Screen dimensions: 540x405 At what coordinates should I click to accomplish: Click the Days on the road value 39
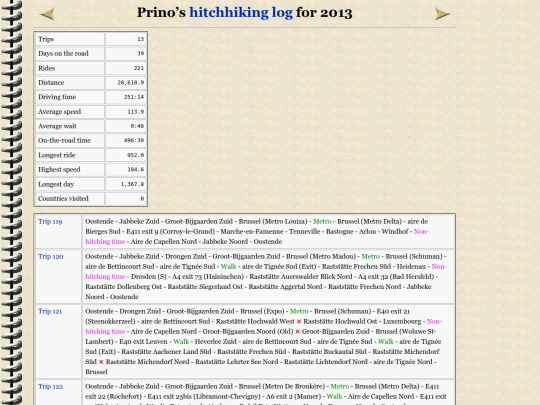tap(140, 54)
